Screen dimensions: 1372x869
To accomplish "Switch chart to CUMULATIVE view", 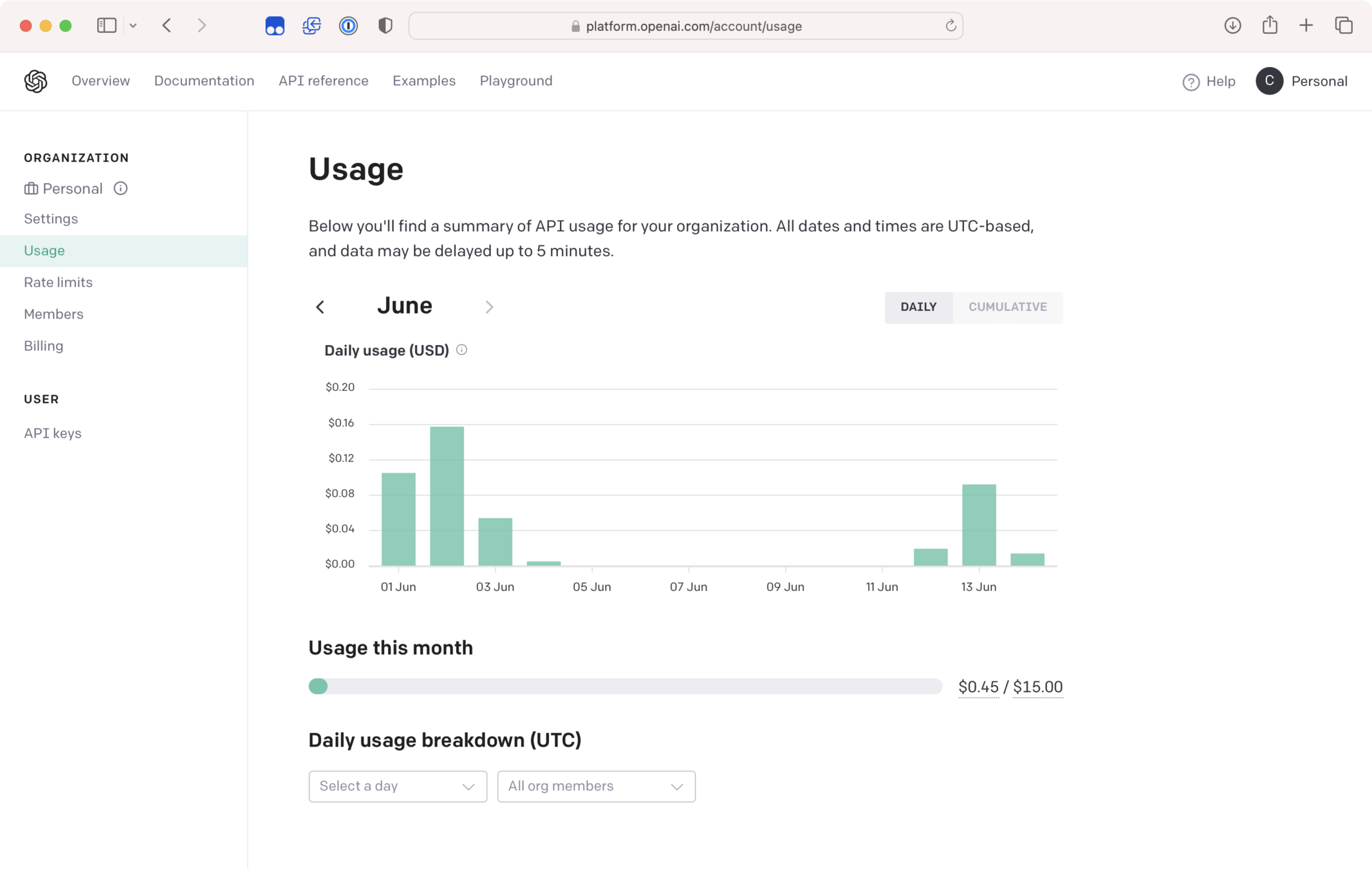I will [x=1007, y=307].
